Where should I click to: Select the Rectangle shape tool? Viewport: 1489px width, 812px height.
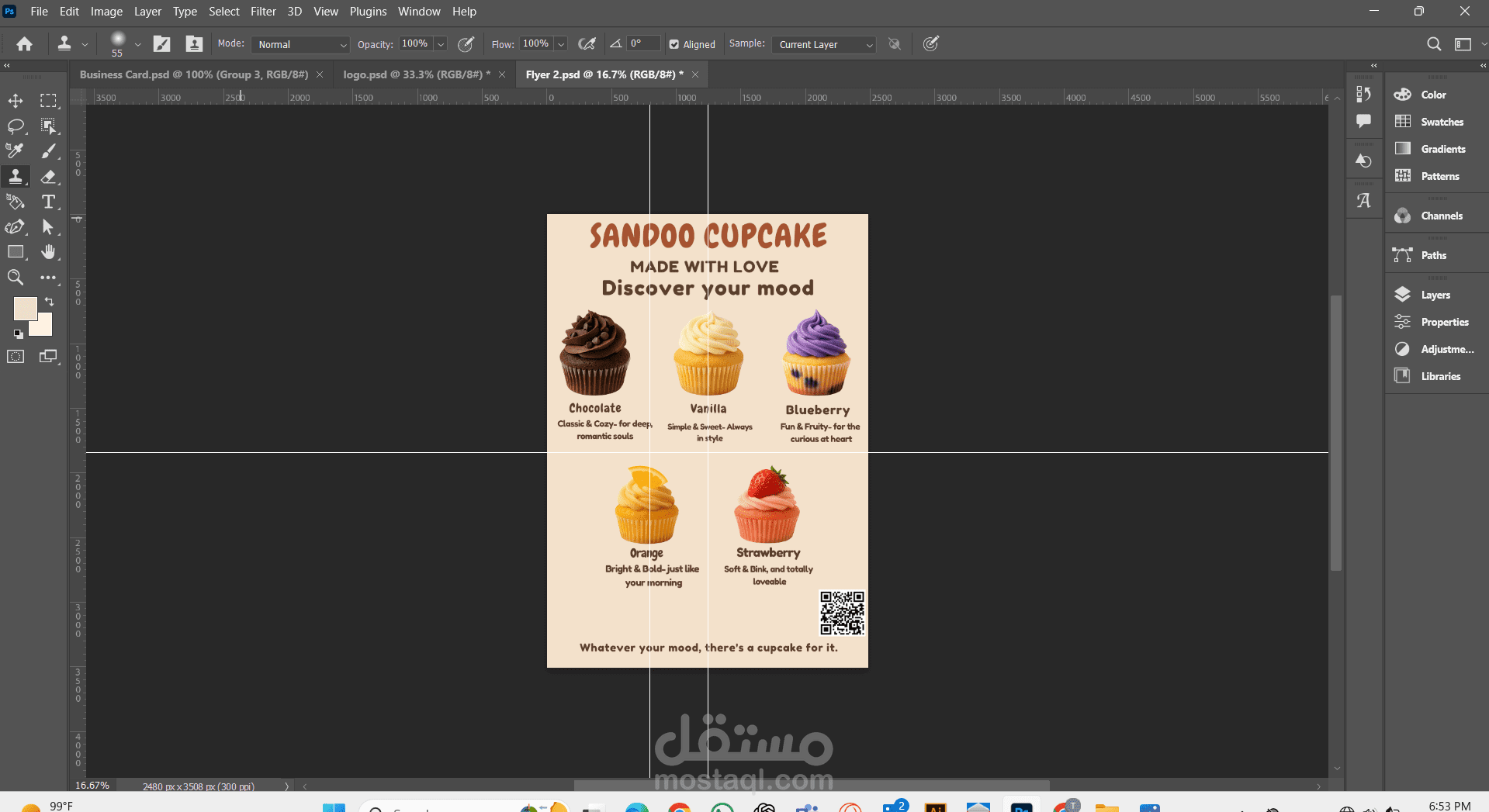tap(16, 252)
